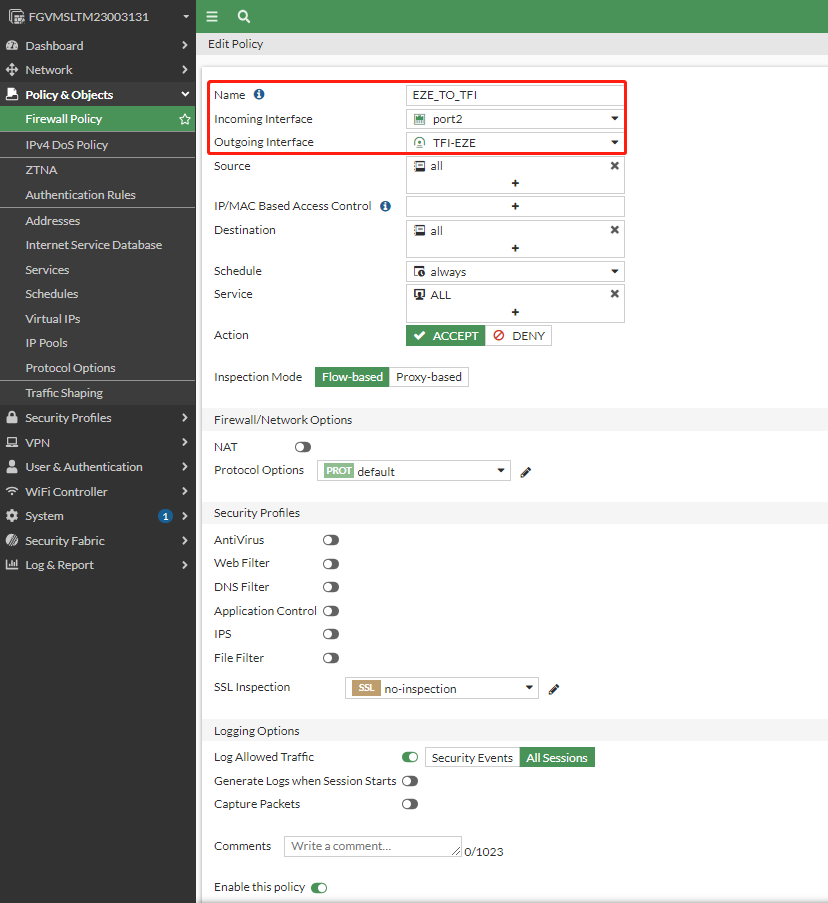Image resolution: width=828 pixels, height=903 pixels.
Task: Click the hamburger menu icon in header
Action: (212, 16)
